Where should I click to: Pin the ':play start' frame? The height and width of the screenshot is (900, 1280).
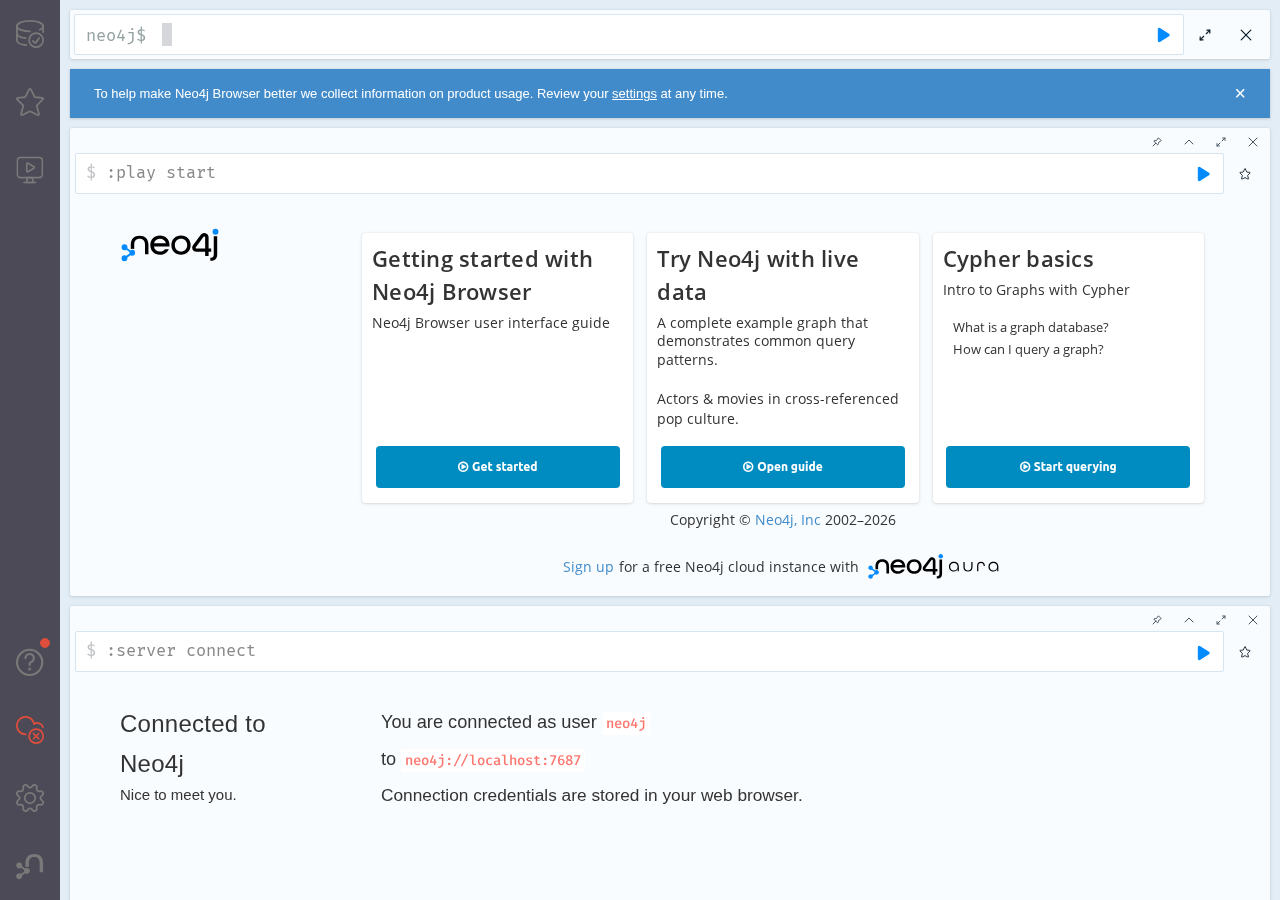[x=1157, y=142]
